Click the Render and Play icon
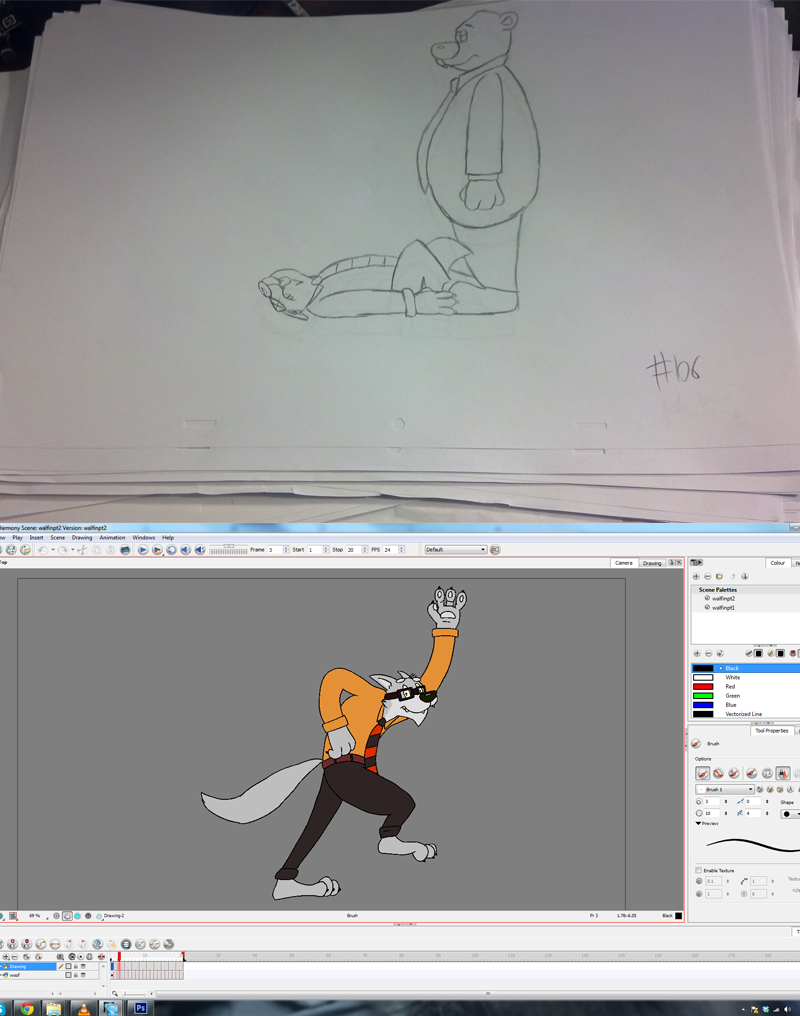The height and width of the screenshot is (1016, 800). click(x=157, y=550)
